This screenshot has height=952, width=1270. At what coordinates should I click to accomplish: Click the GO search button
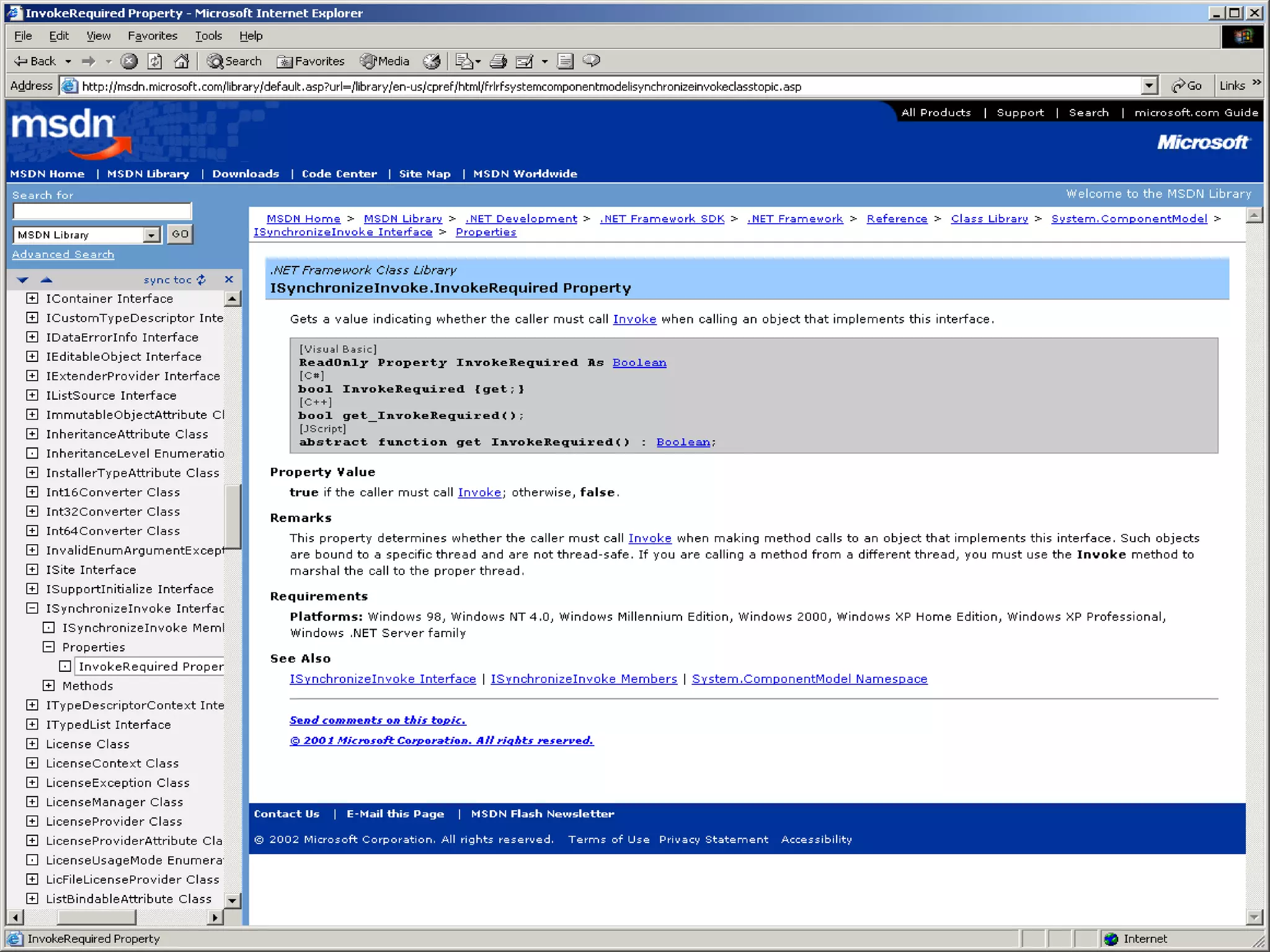pyautogui.click(x=180, y=234)
